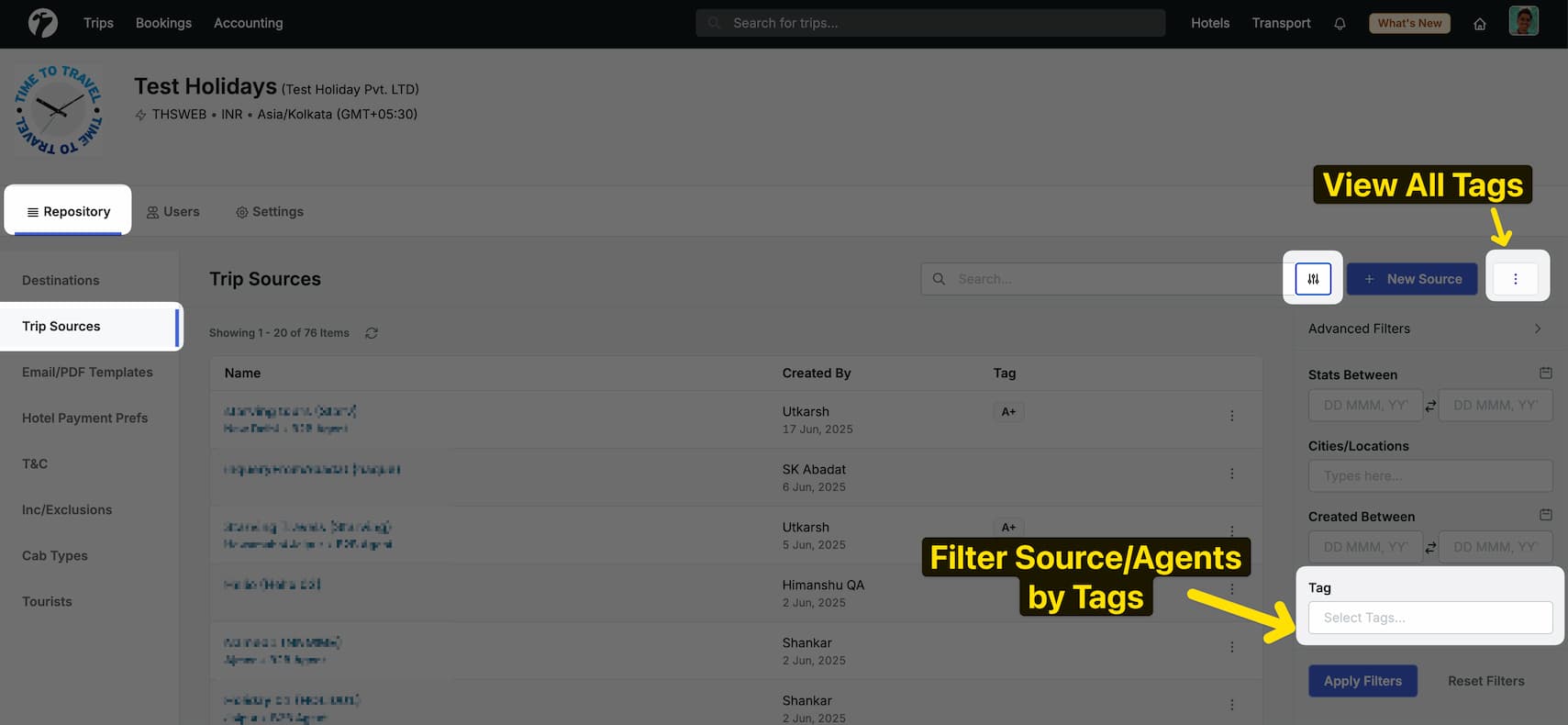Open row actions for the first source

click(x=1231, y=416)
